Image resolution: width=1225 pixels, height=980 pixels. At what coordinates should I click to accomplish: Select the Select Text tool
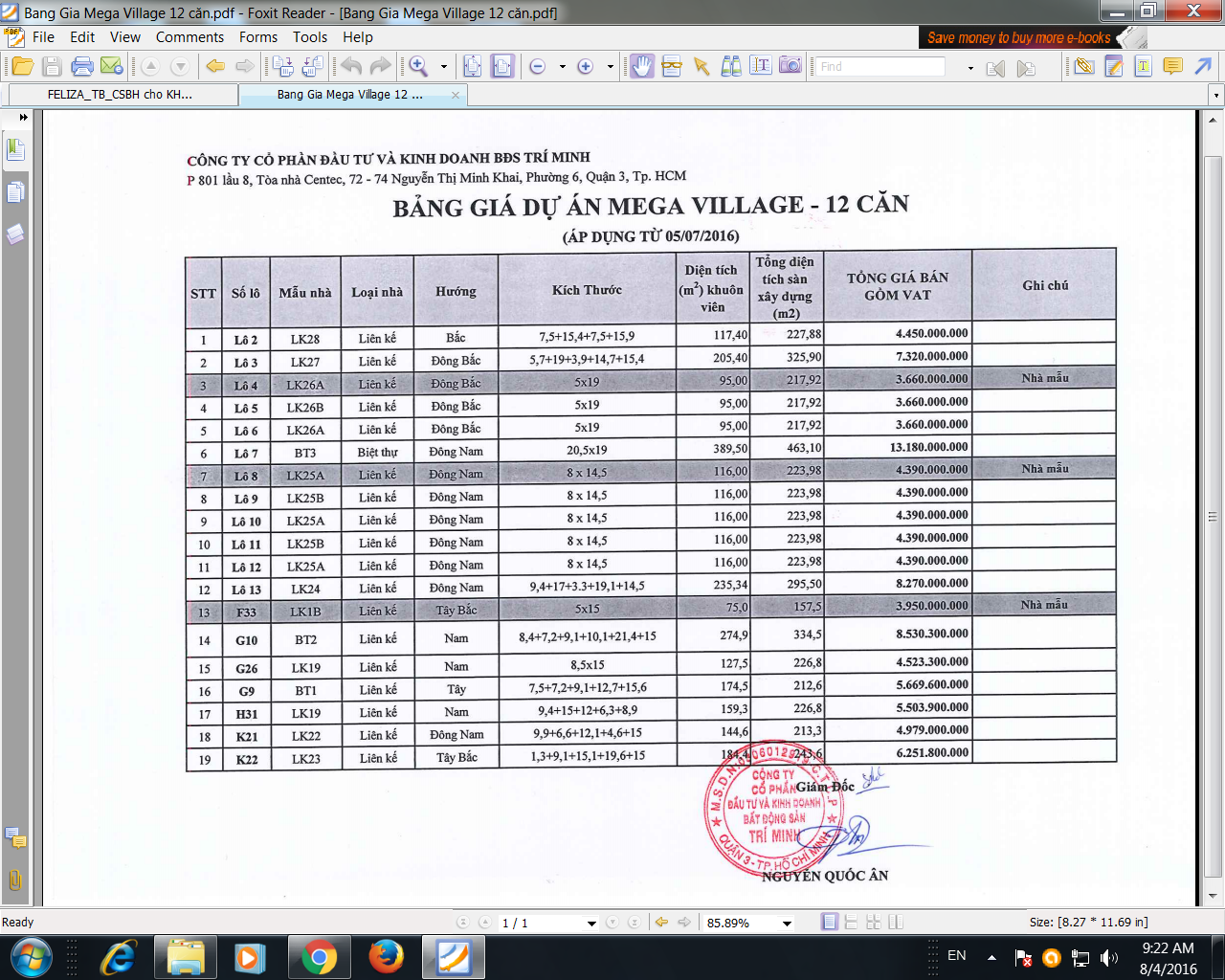[x=761, y=66]
